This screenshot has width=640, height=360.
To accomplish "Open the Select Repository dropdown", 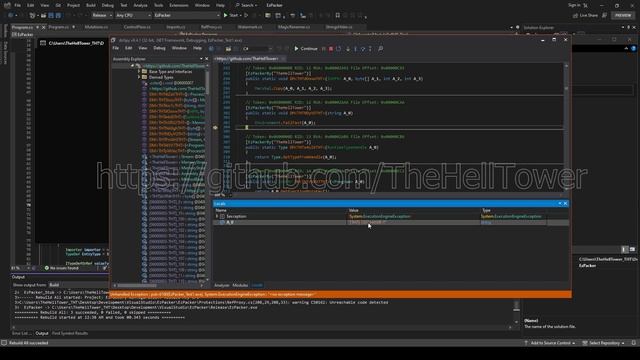I will (x=604, y=343).
